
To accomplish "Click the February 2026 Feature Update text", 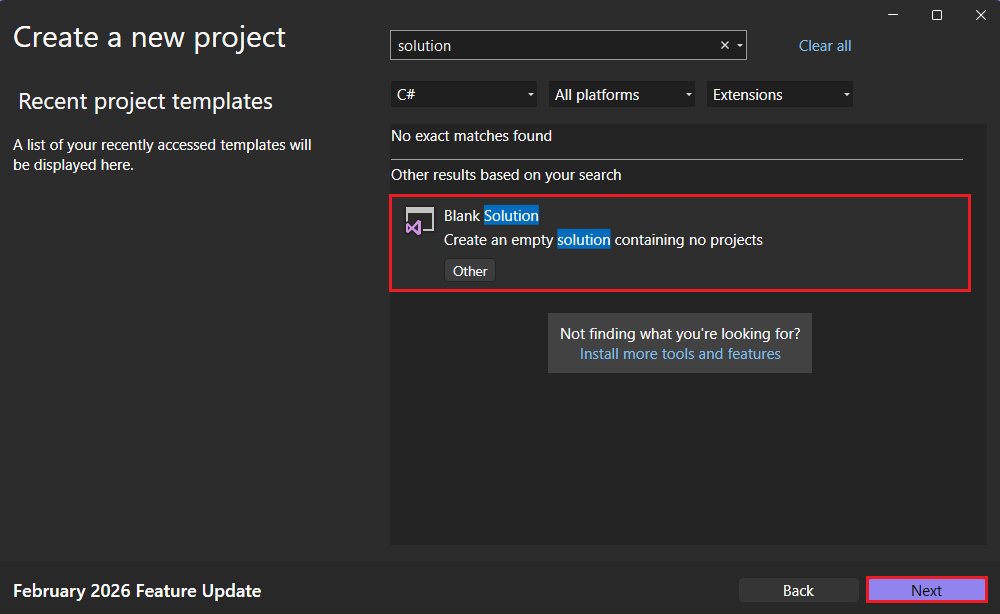I will pos(135,590).
